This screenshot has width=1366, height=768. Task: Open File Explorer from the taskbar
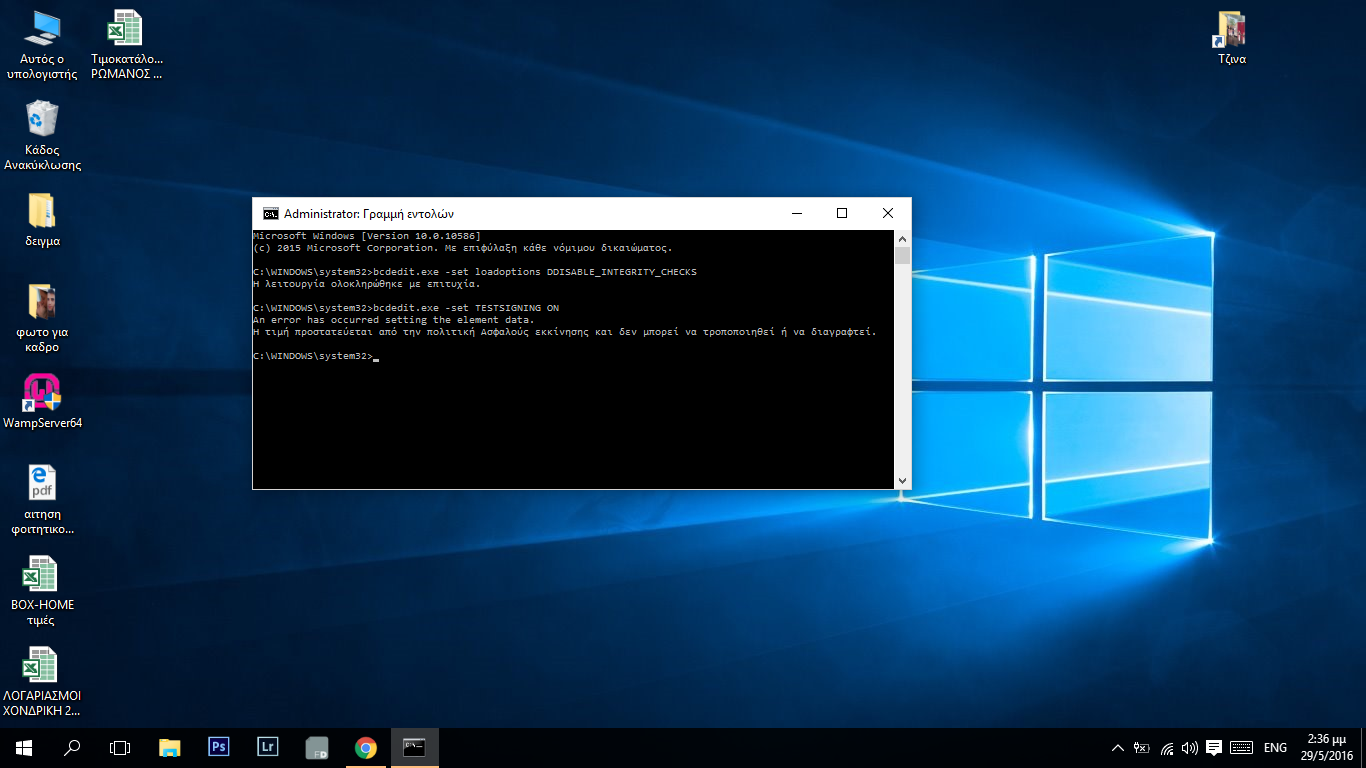(170, 747)
